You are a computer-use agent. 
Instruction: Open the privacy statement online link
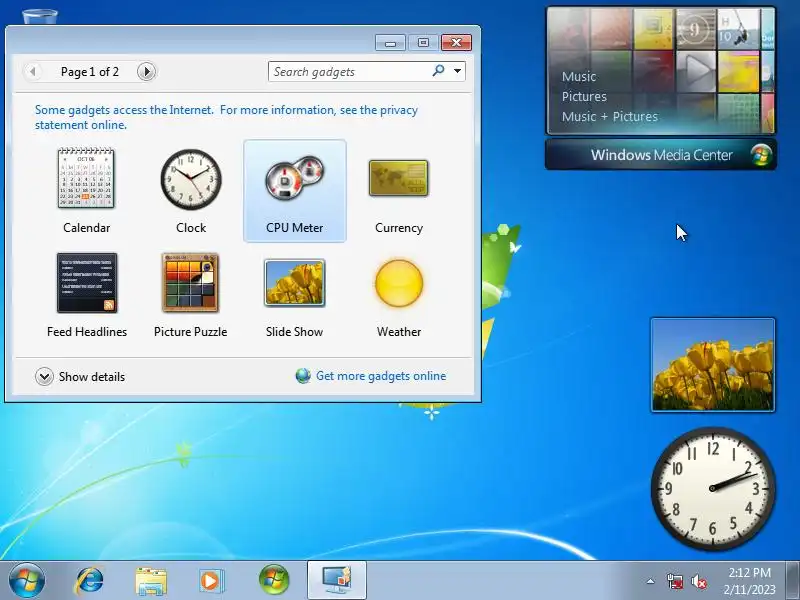226,117
